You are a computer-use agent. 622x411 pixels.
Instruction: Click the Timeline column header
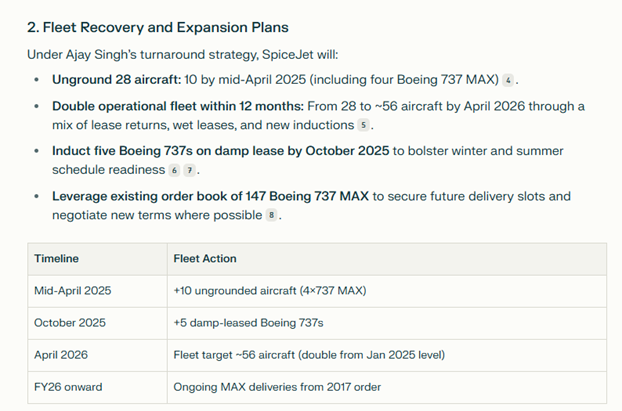point(98,259)
